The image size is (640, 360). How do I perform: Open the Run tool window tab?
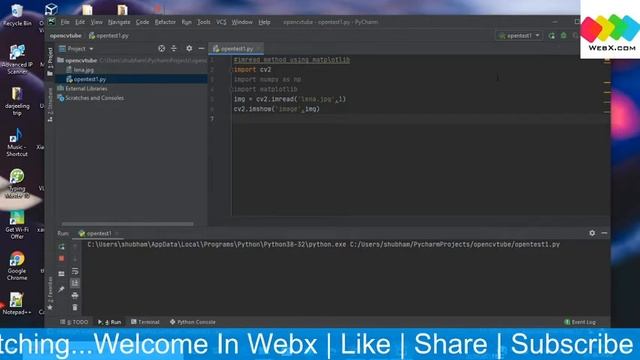109,322
